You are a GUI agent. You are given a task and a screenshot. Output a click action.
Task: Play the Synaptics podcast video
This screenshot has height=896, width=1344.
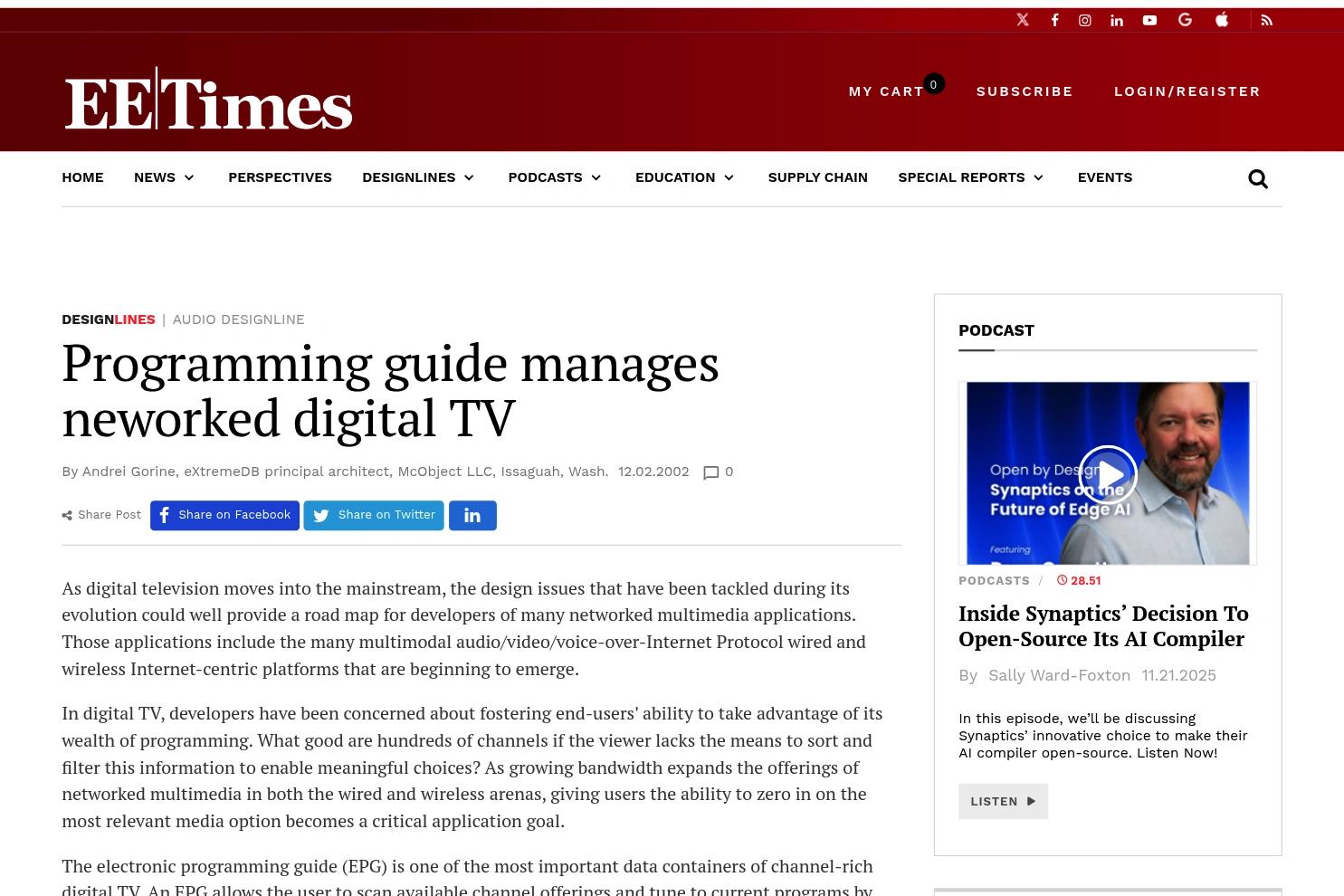coord(1108,474)
